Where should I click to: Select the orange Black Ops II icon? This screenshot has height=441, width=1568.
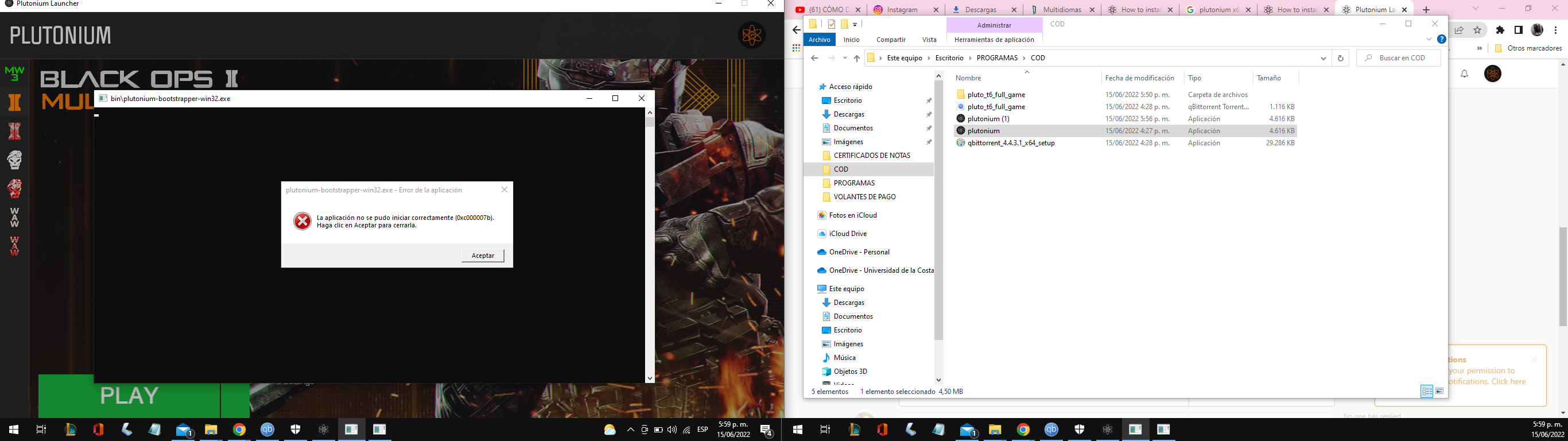point(14,102)
